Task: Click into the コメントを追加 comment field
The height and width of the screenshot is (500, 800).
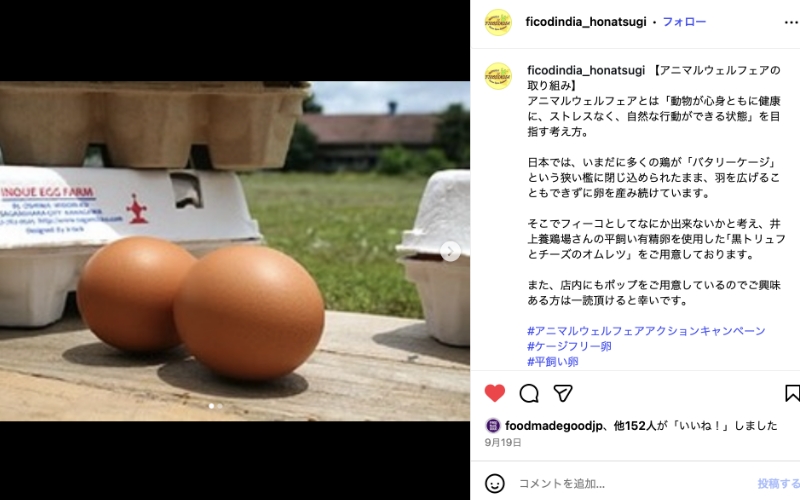Action: tap(633, 483)
